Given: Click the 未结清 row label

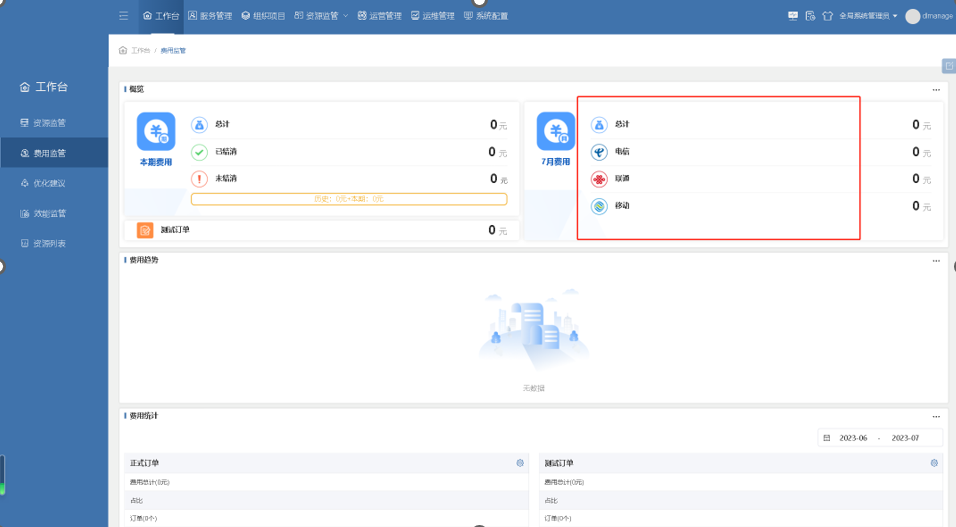Looking at the screenshot, I should pyautogui.click(x=226, y=178).
